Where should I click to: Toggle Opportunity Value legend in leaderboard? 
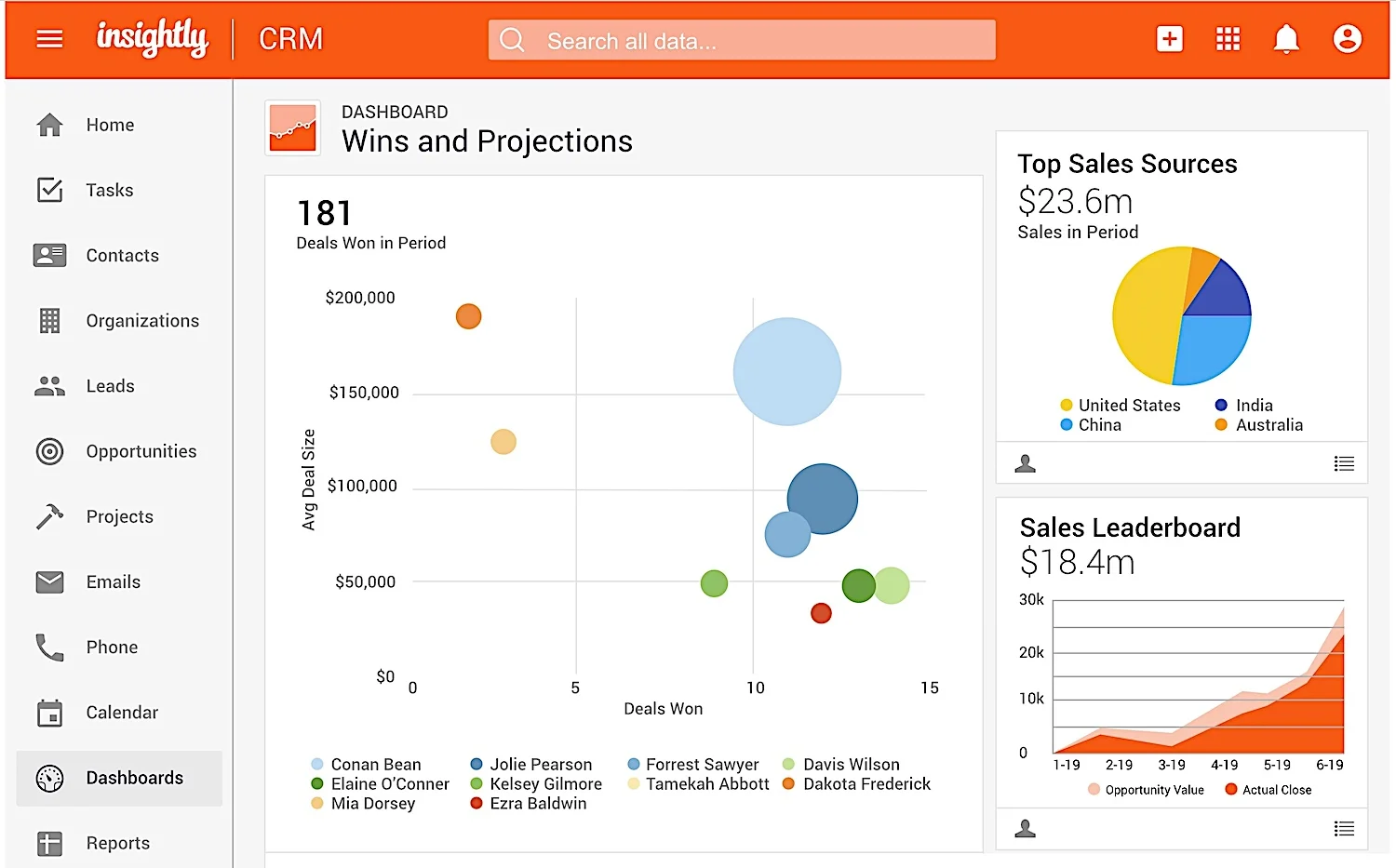click(1146, 789)
